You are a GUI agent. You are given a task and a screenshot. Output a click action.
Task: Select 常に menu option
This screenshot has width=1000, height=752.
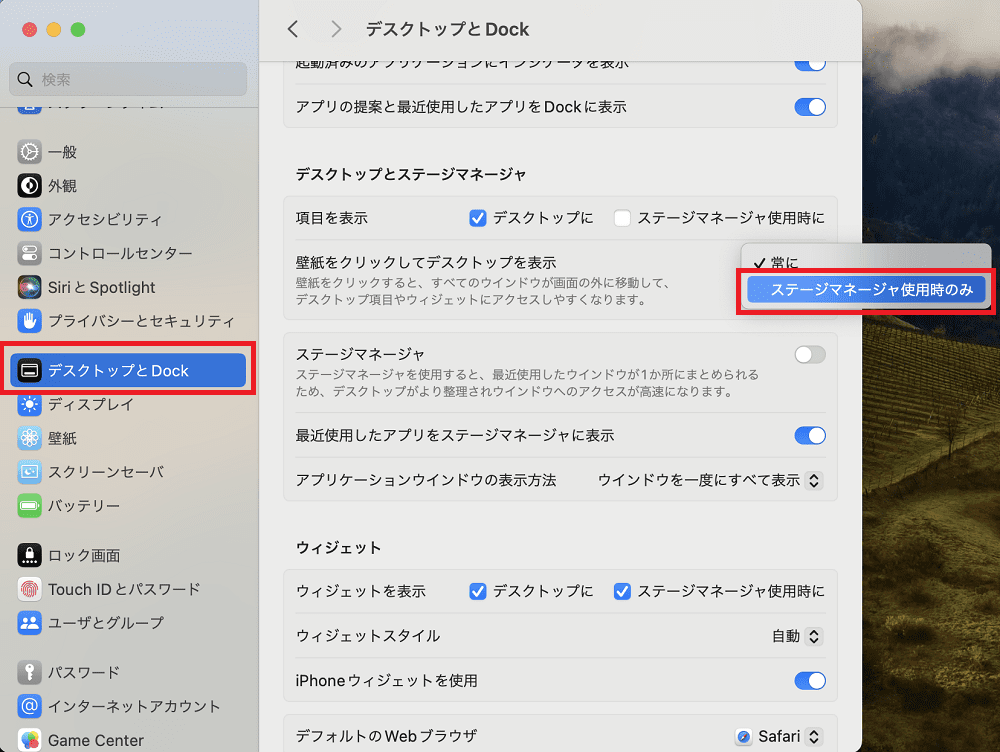(866, 262)
